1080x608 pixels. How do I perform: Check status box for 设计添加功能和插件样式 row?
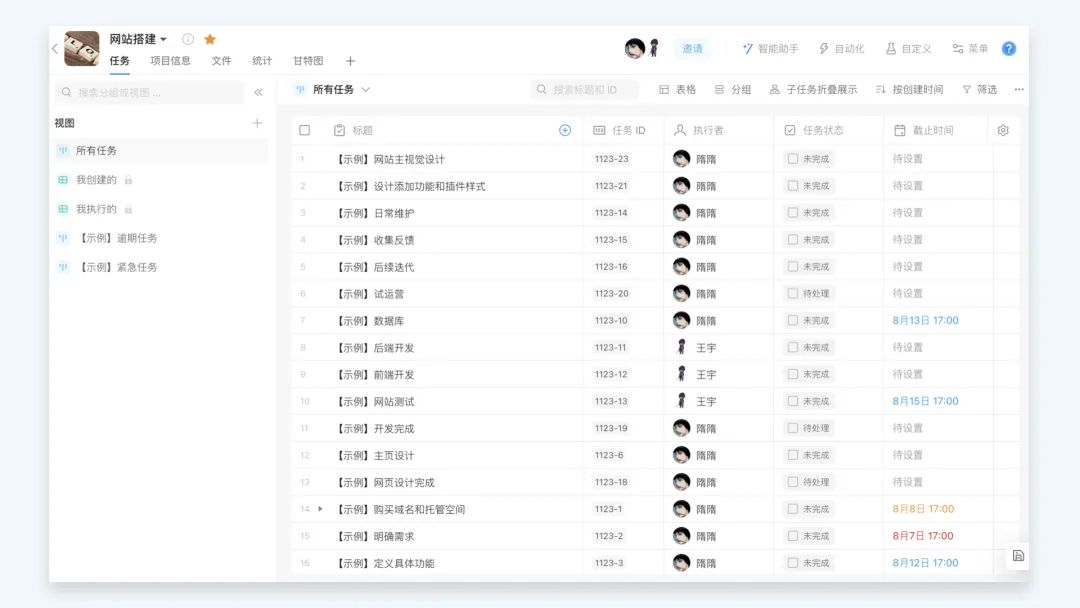pos(793,186)
